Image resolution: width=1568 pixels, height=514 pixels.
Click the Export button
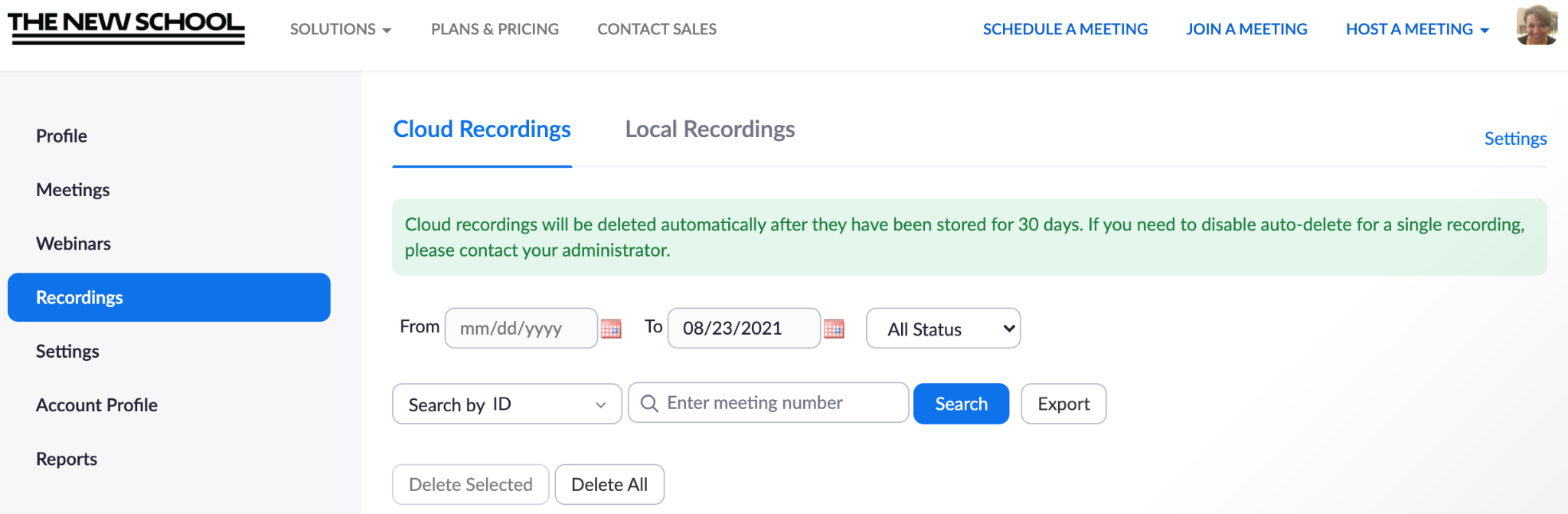[1063, 404]
